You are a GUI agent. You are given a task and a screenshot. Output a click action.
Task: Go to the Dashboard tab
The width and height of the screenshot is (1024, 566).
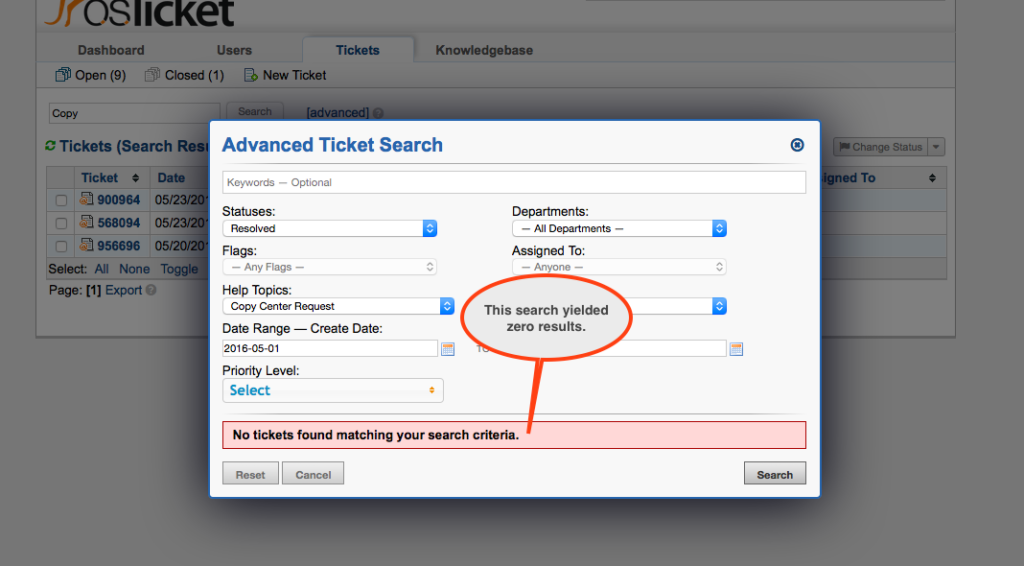tap(111, 50)
